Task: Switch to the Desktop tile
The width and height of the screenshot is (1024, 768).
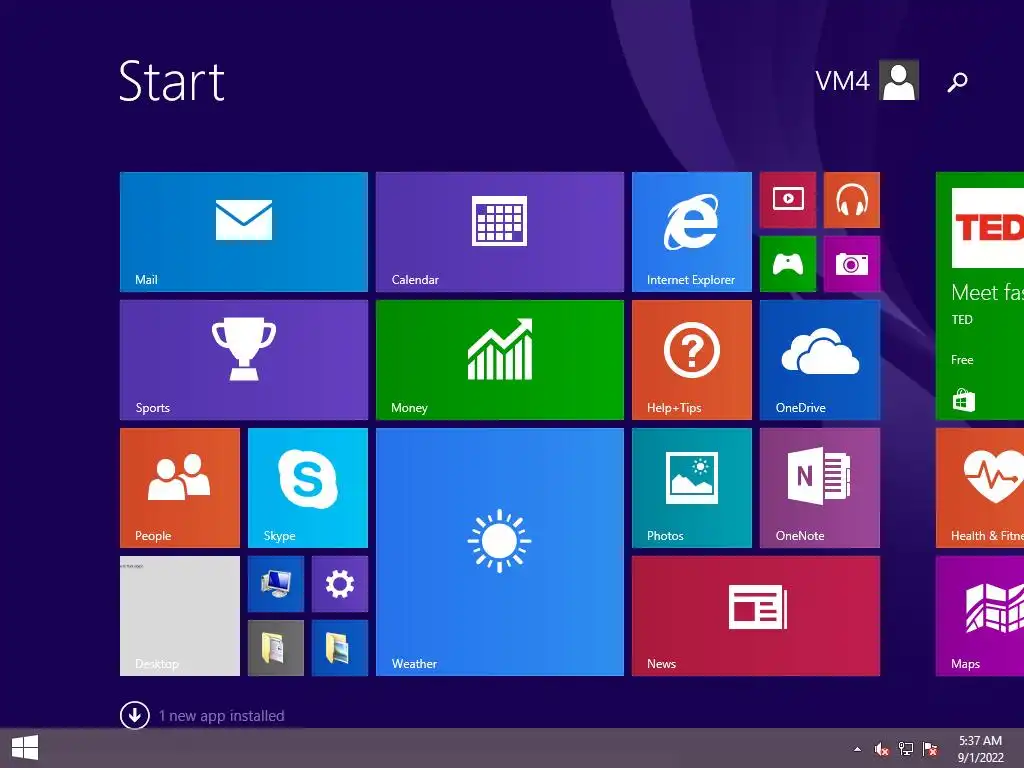Action: pos(180,616)
